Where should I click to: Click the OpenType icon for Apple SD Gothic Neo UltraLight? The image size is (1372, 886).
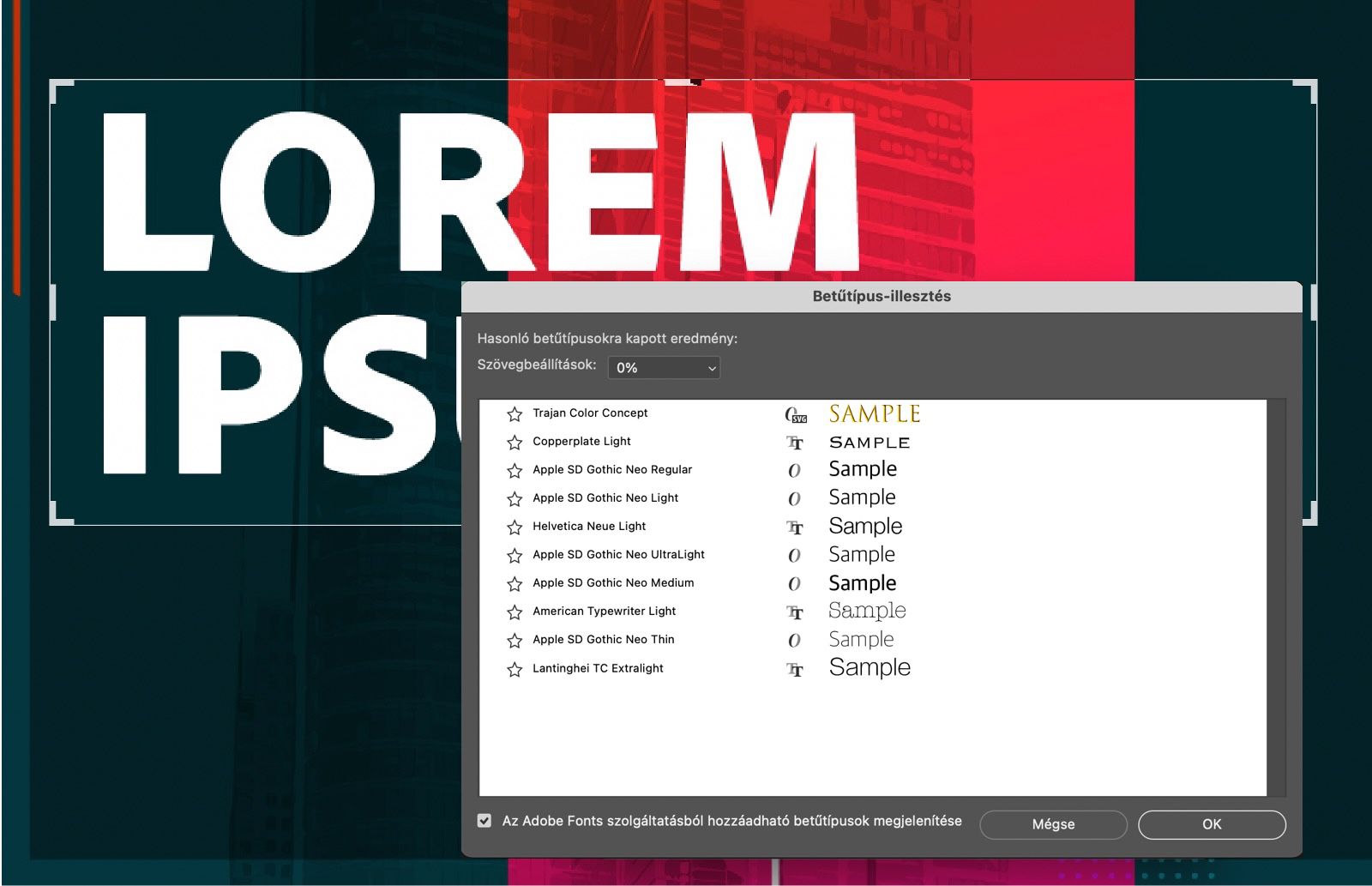coord(794,556)
